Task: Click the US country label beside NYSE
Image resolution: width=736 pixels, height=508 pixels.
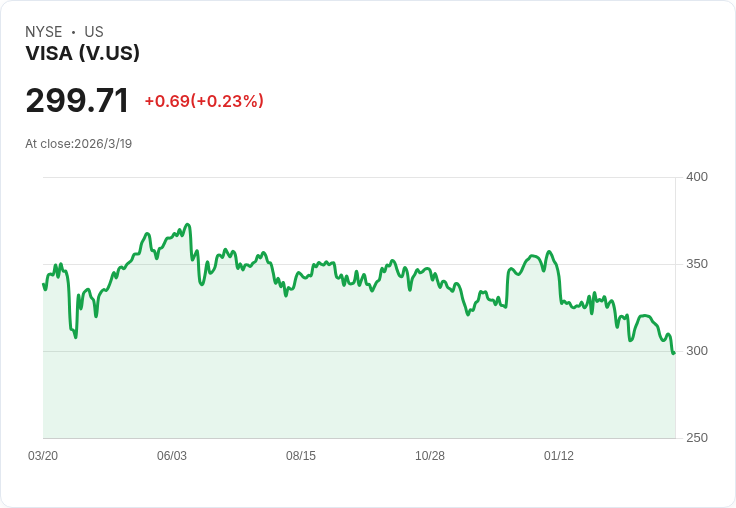Action: click(x=94, y=32)
